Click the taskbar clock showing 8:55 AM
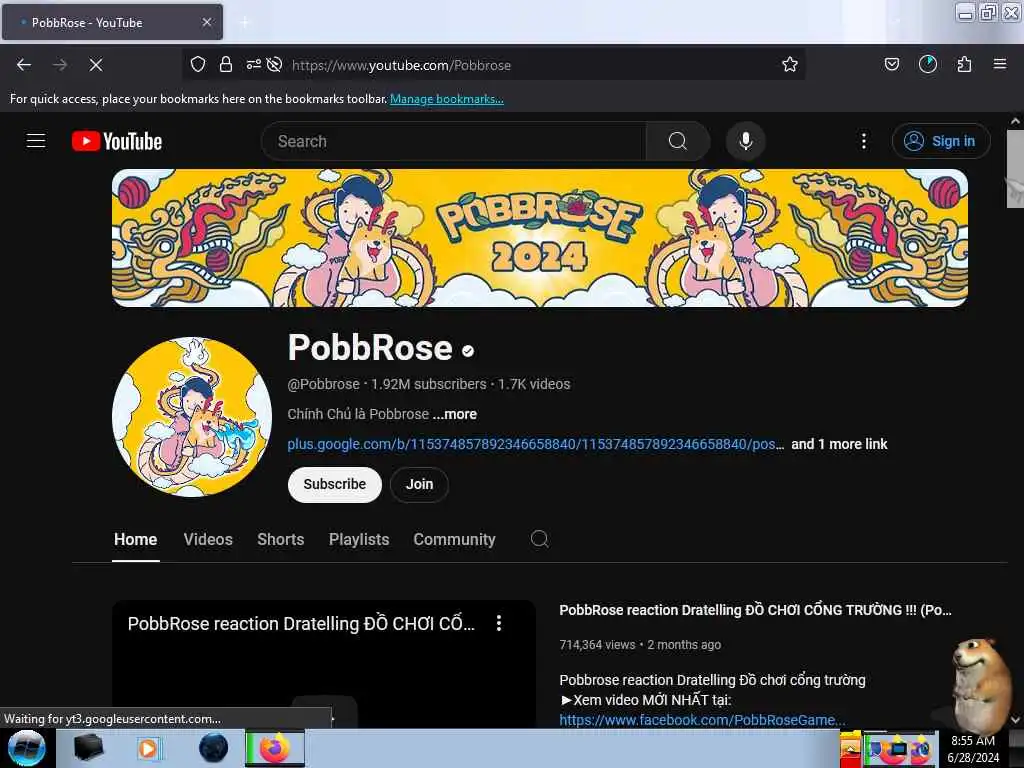Viewport: 1024px width, 768px height. (x=973, y=748)
